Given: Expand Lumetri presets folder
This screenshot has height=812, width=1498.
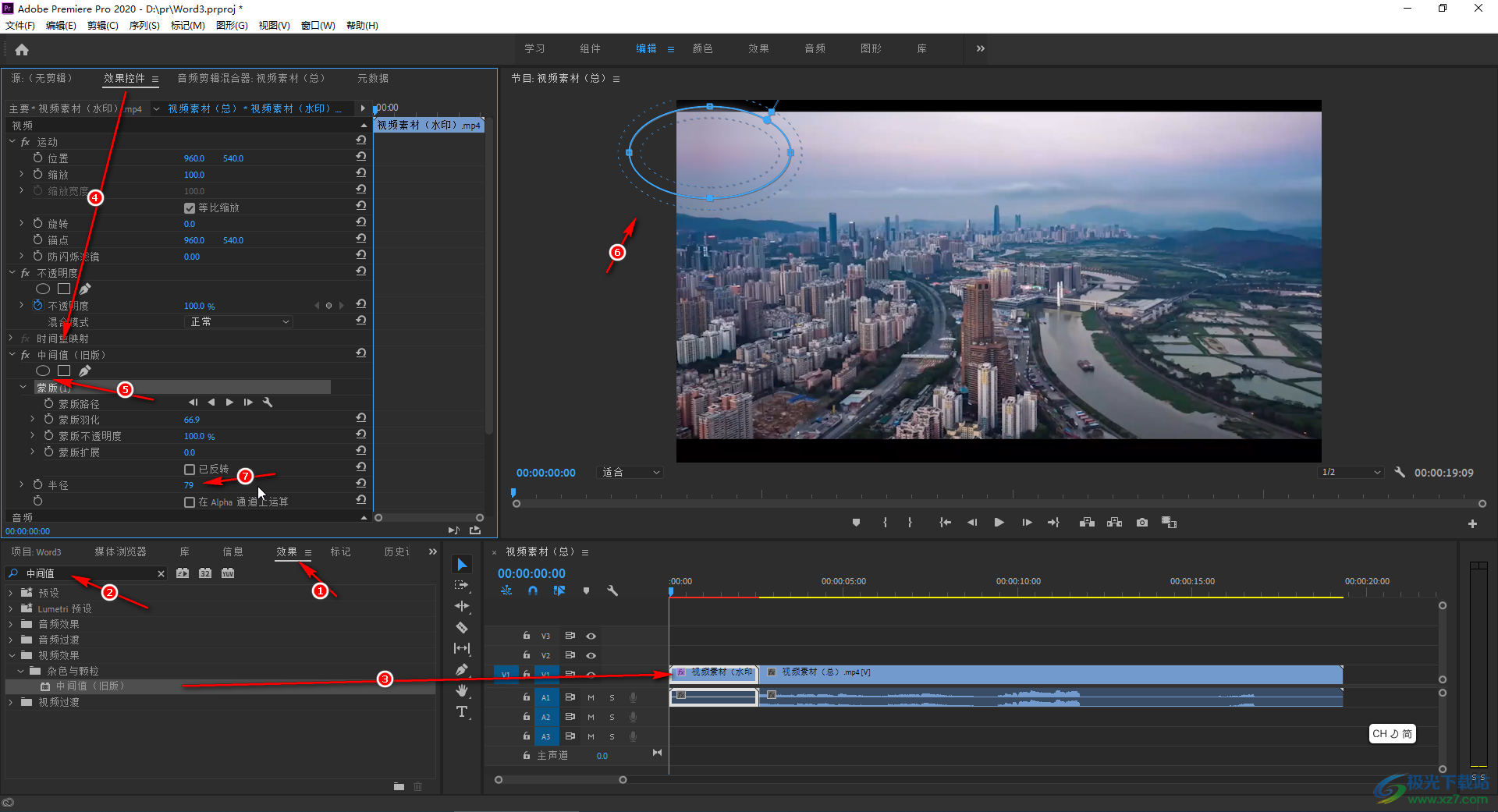Looking at the screenshot, I should 11,608.
